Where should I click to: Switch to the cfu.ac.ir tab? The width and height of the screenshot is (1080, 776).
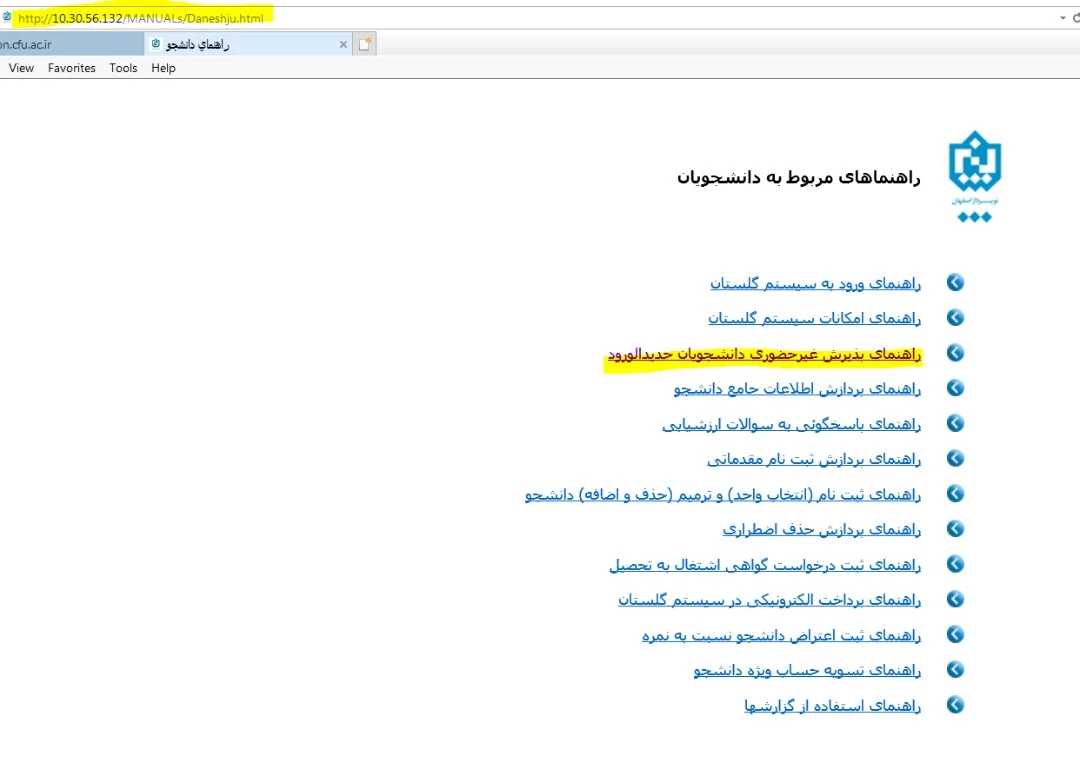pos(60,44)
